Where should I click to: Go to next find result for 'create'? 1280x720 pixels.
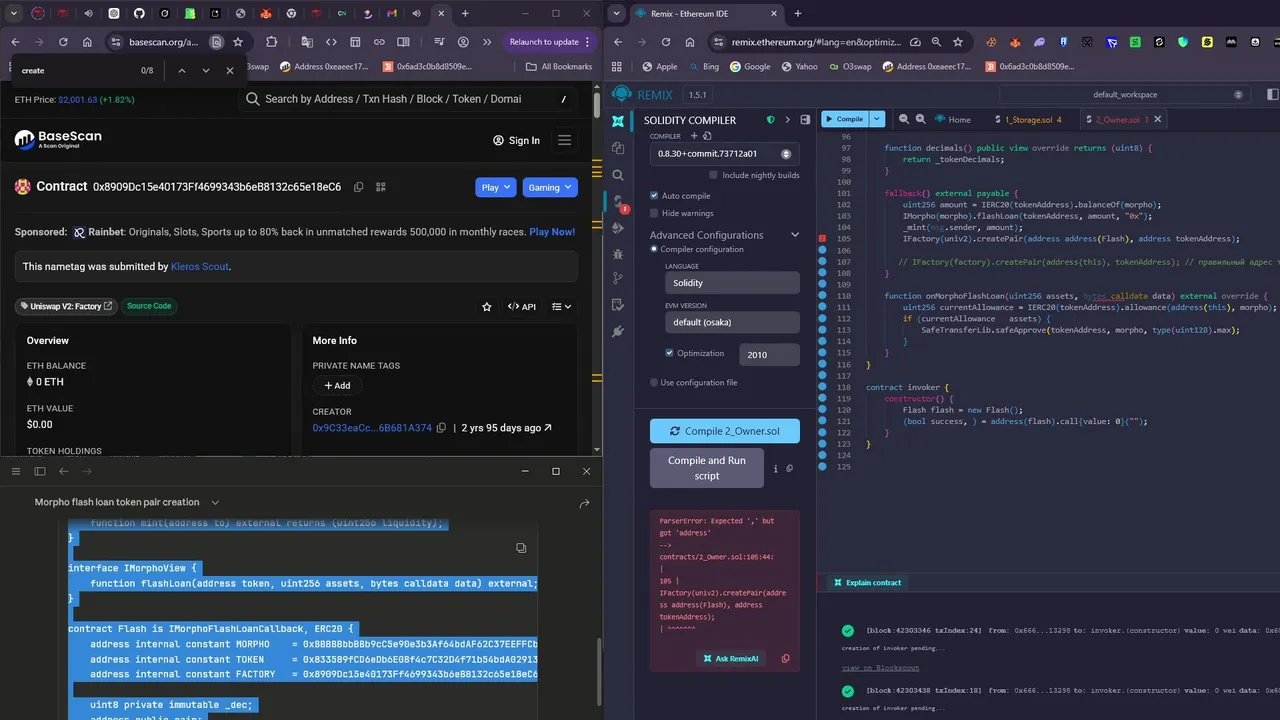coord(206,71)
